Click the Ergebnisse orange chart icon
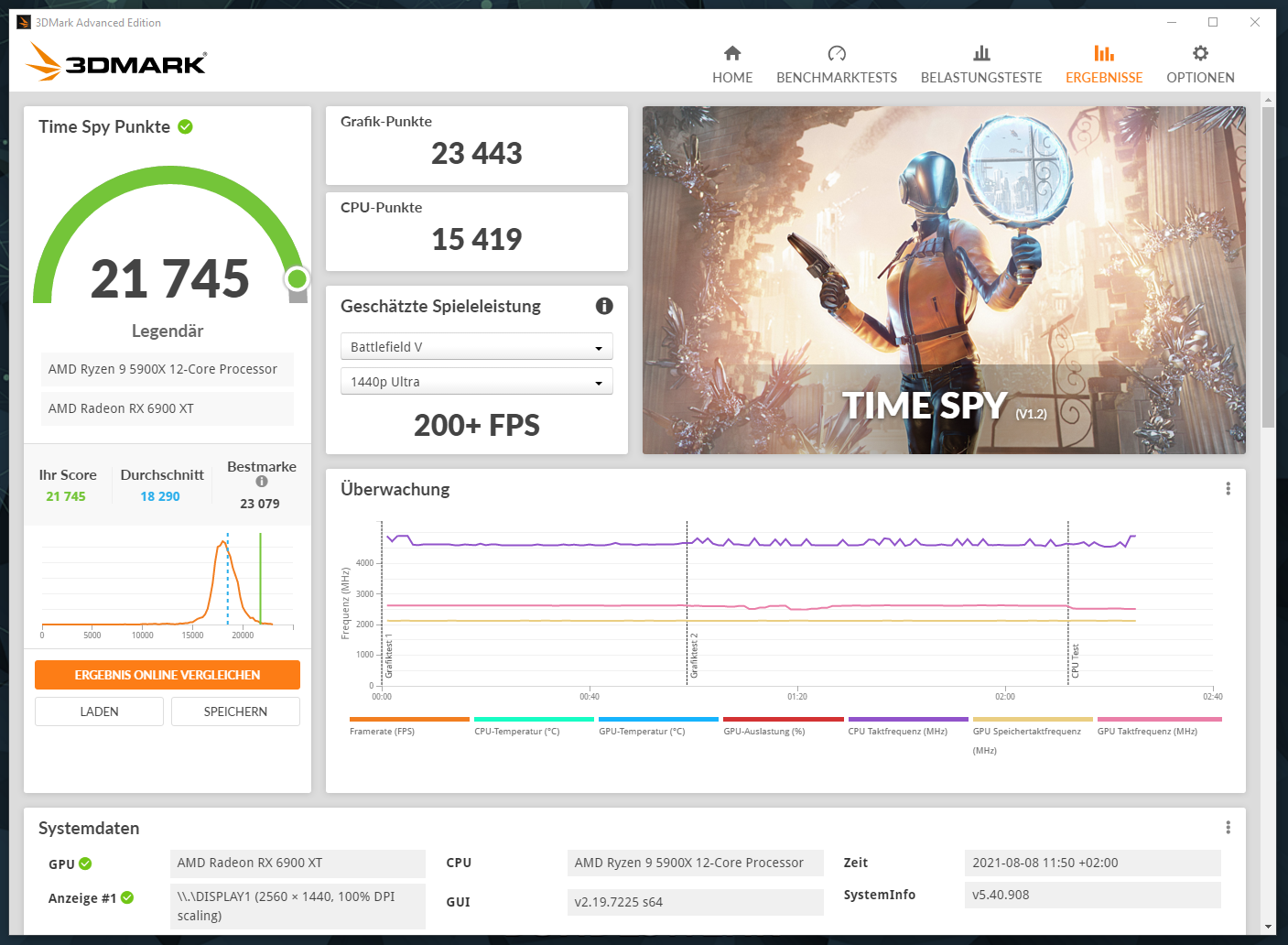The height and width of the screenshot is (945, 1288). tap(1104, 53)
